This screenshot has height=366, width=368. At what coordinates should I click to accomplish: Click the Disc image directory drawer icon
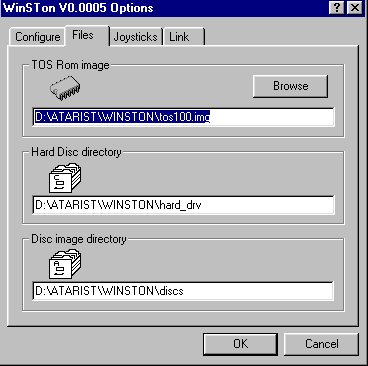[65, 264]
